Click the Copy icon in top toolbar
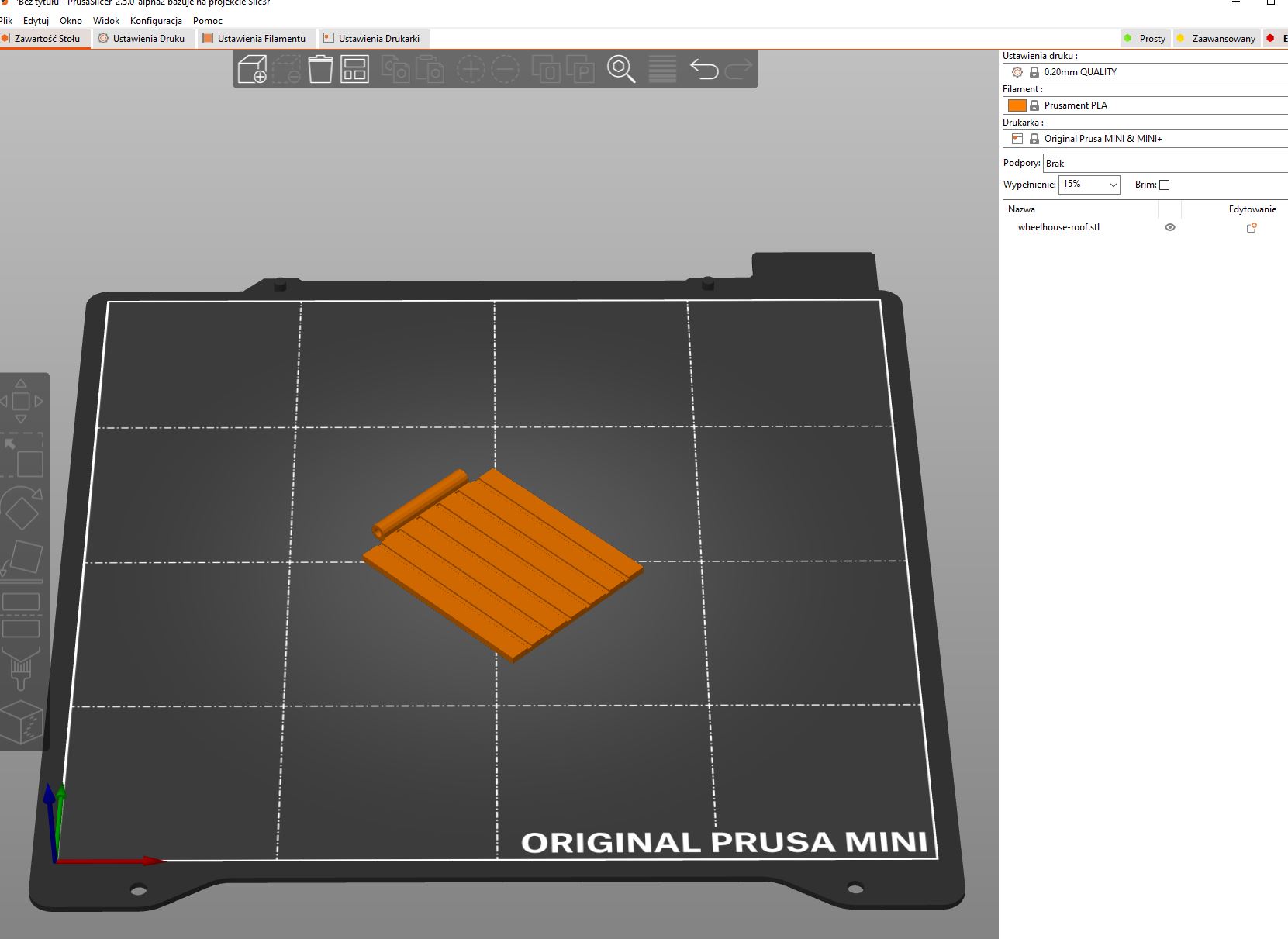The width and height of the screenshot is (1288, 939). coord(395,69)
